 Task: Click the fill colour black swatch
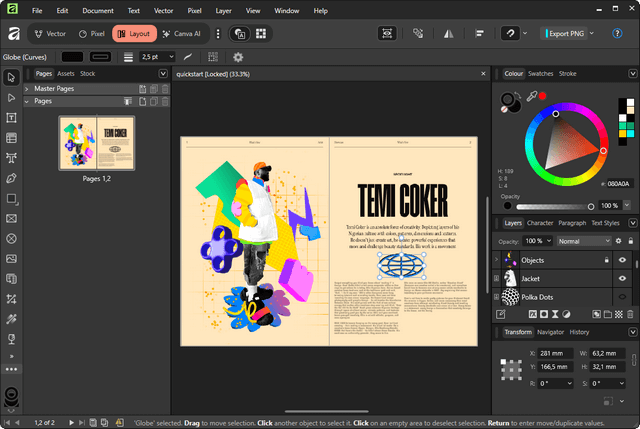[x=72, y=57]
